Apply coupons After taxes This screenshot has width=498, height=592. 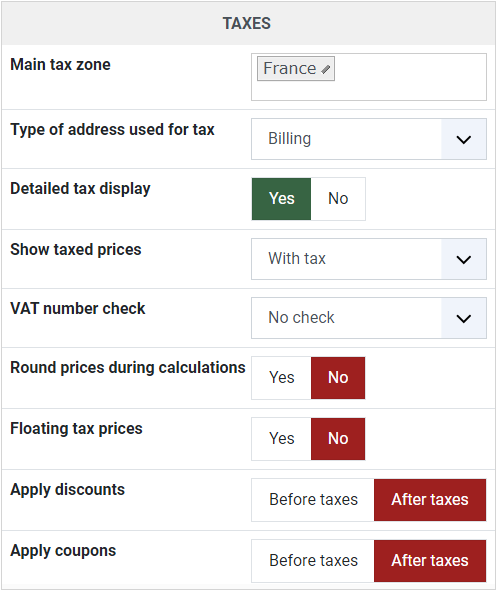[x=430, y=561]
